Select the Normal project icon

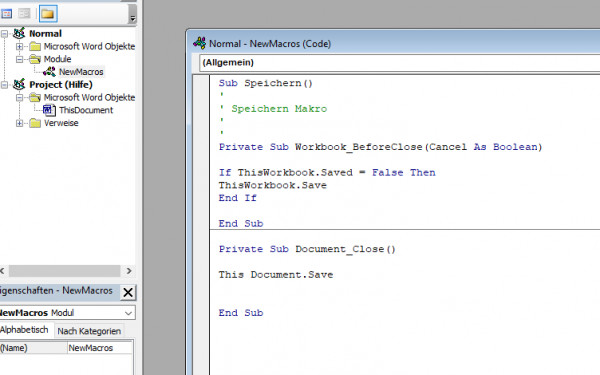(19, 33)
